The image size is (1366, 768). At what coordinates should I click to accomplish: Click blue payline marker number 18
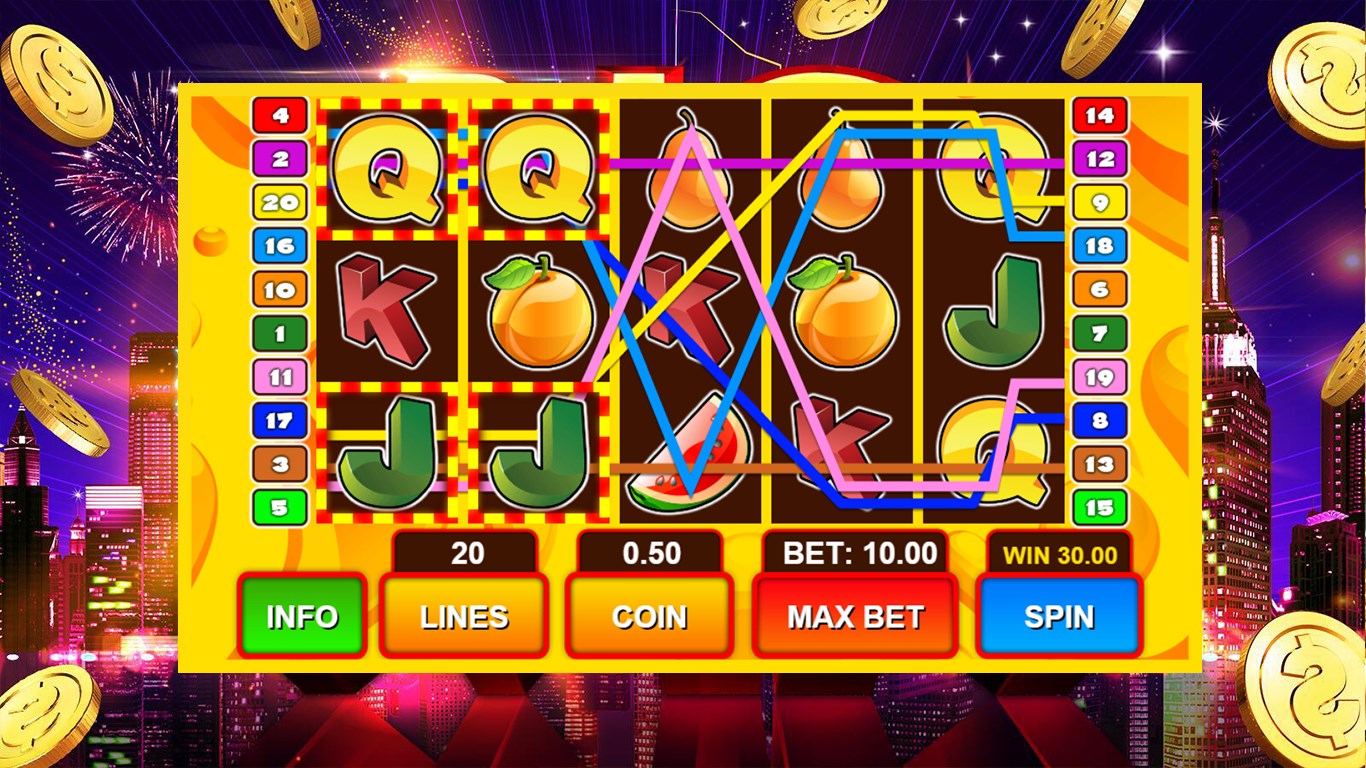point(1099,246)
